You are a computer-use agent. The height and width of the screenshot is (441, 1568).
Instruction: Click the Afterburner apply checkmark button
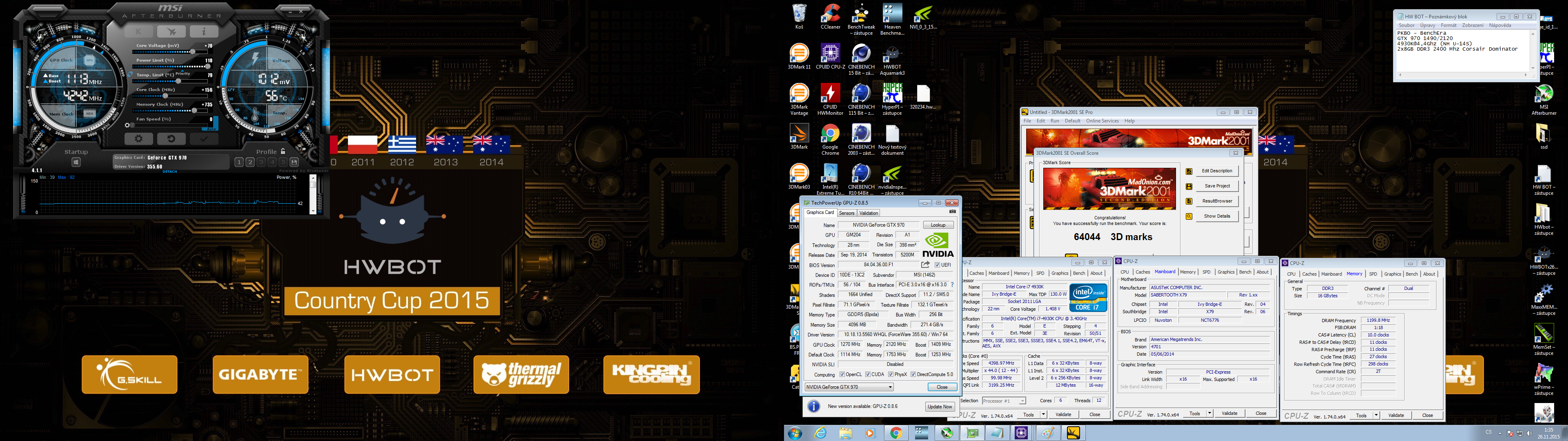point(205,139)
